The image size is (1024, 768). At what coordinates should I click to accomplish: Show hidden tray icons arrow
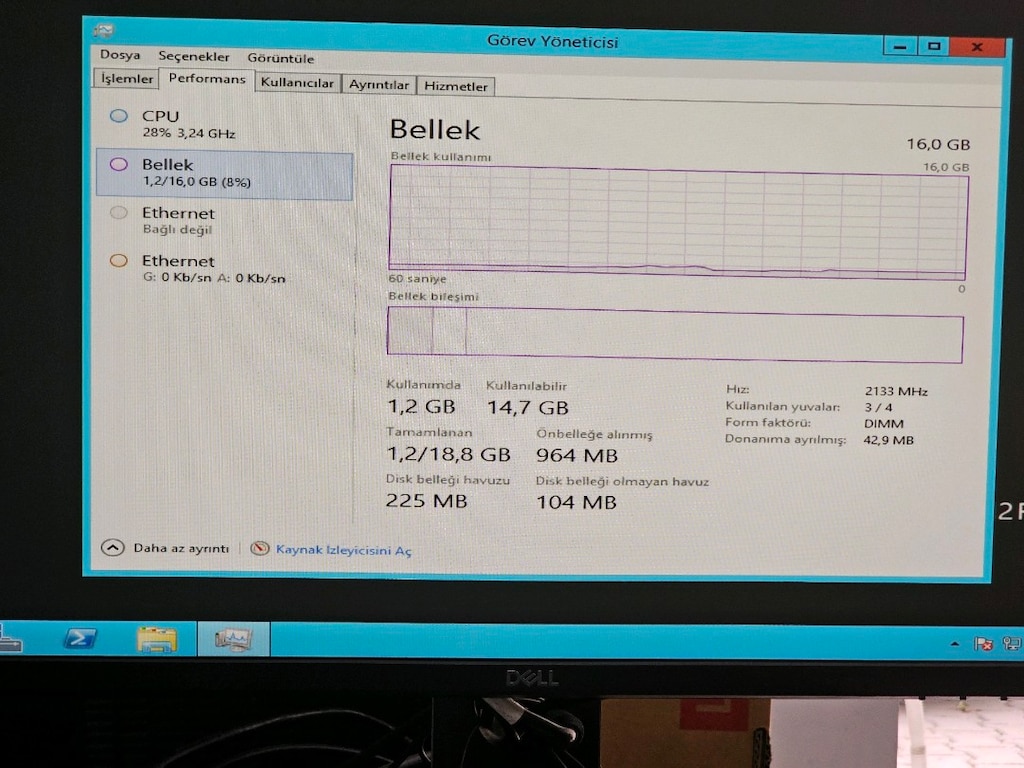coord(955,644)
